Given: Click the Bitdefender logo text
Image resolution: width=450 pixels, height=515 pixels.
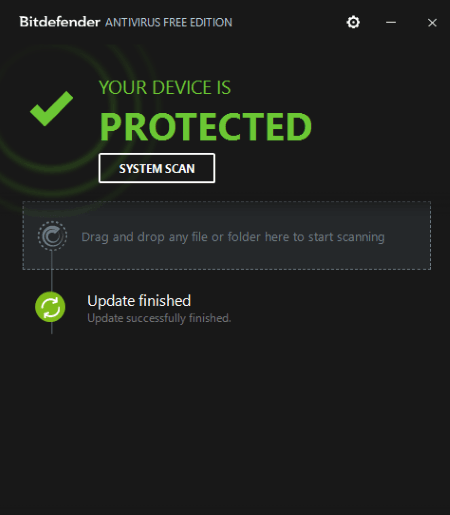Looking at the screenshot, I should (60, 22).
